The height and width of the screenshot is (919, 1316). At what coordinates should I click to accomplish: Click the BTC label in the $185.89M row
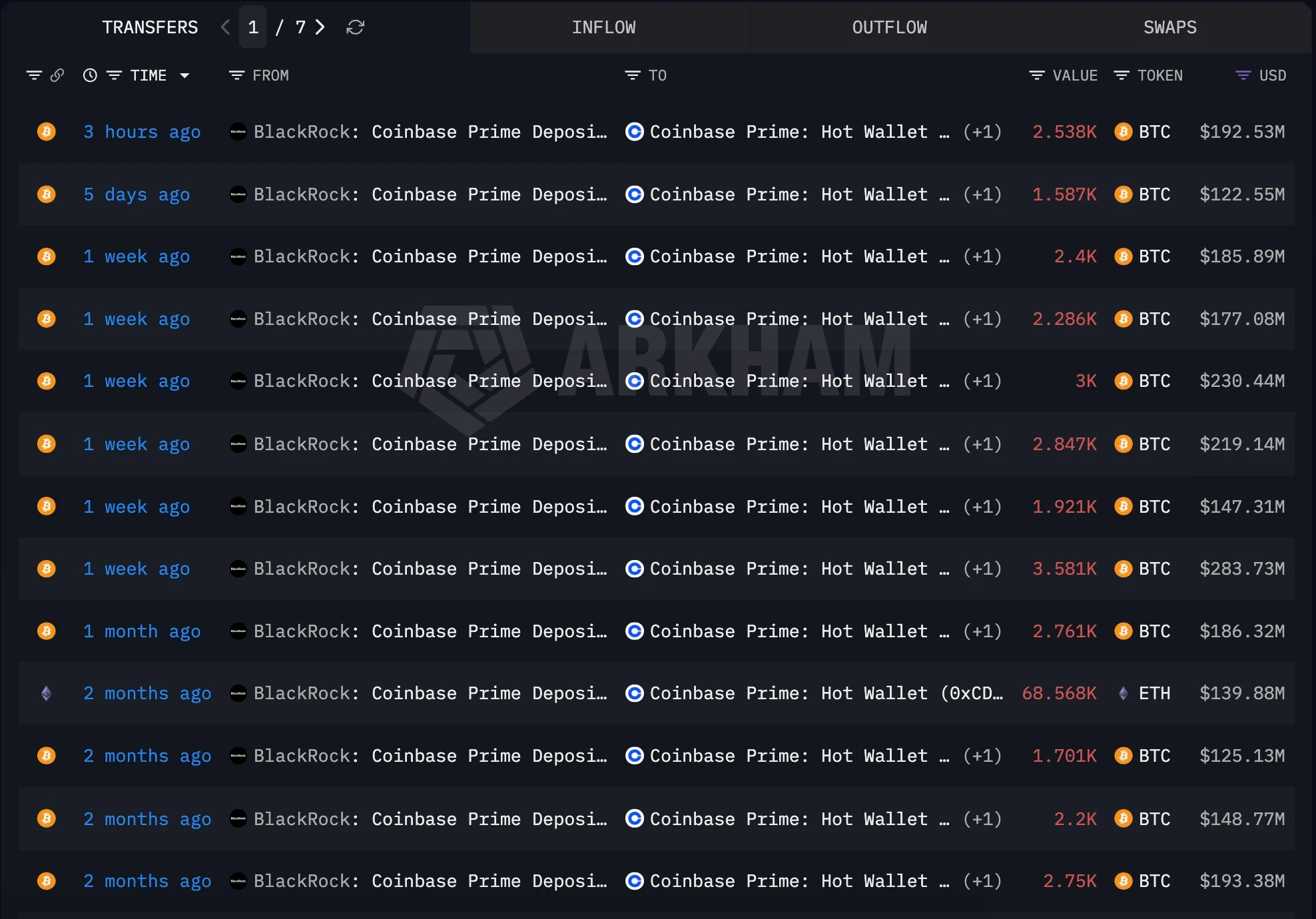pyautogui.click(x=1154, y=256)
